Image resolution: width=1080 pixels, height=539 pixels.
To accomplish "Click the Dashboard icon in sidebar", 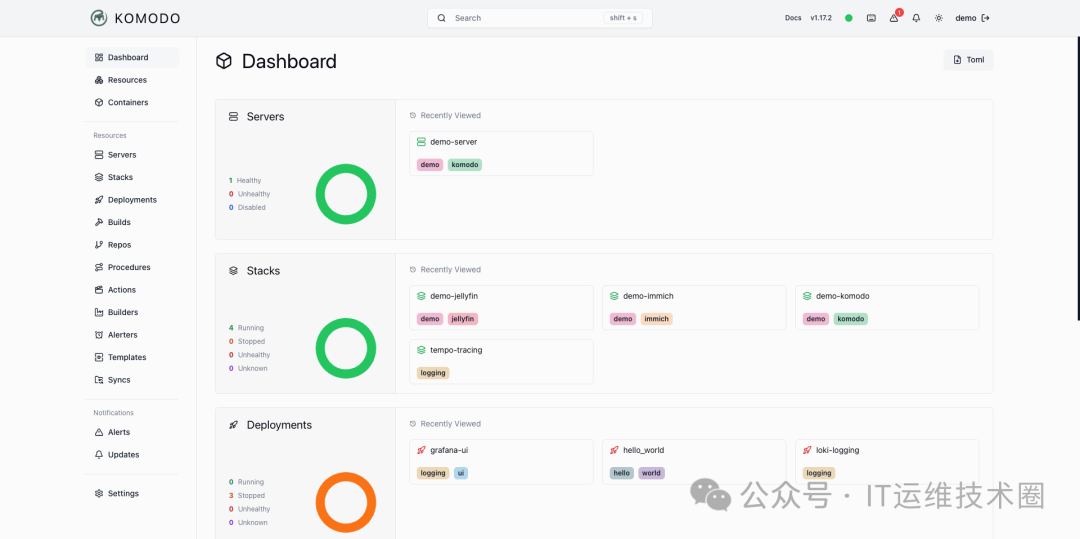I will 98,58.
